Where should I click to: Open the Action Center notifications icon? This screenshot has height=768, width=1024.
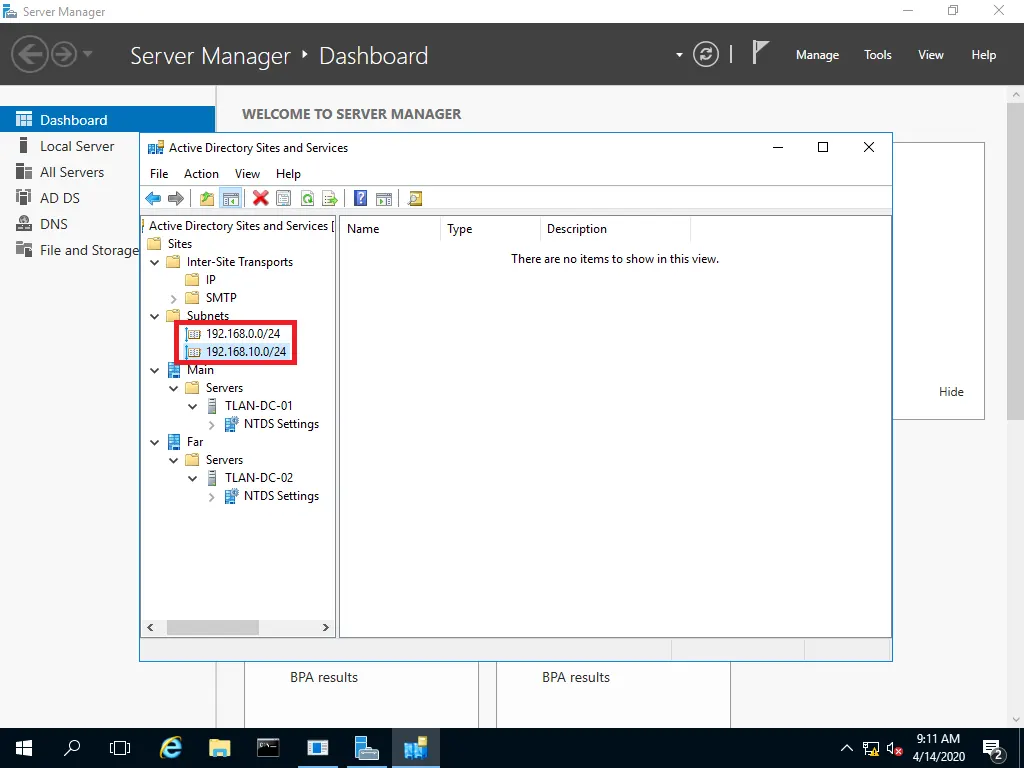pos(992,748)
